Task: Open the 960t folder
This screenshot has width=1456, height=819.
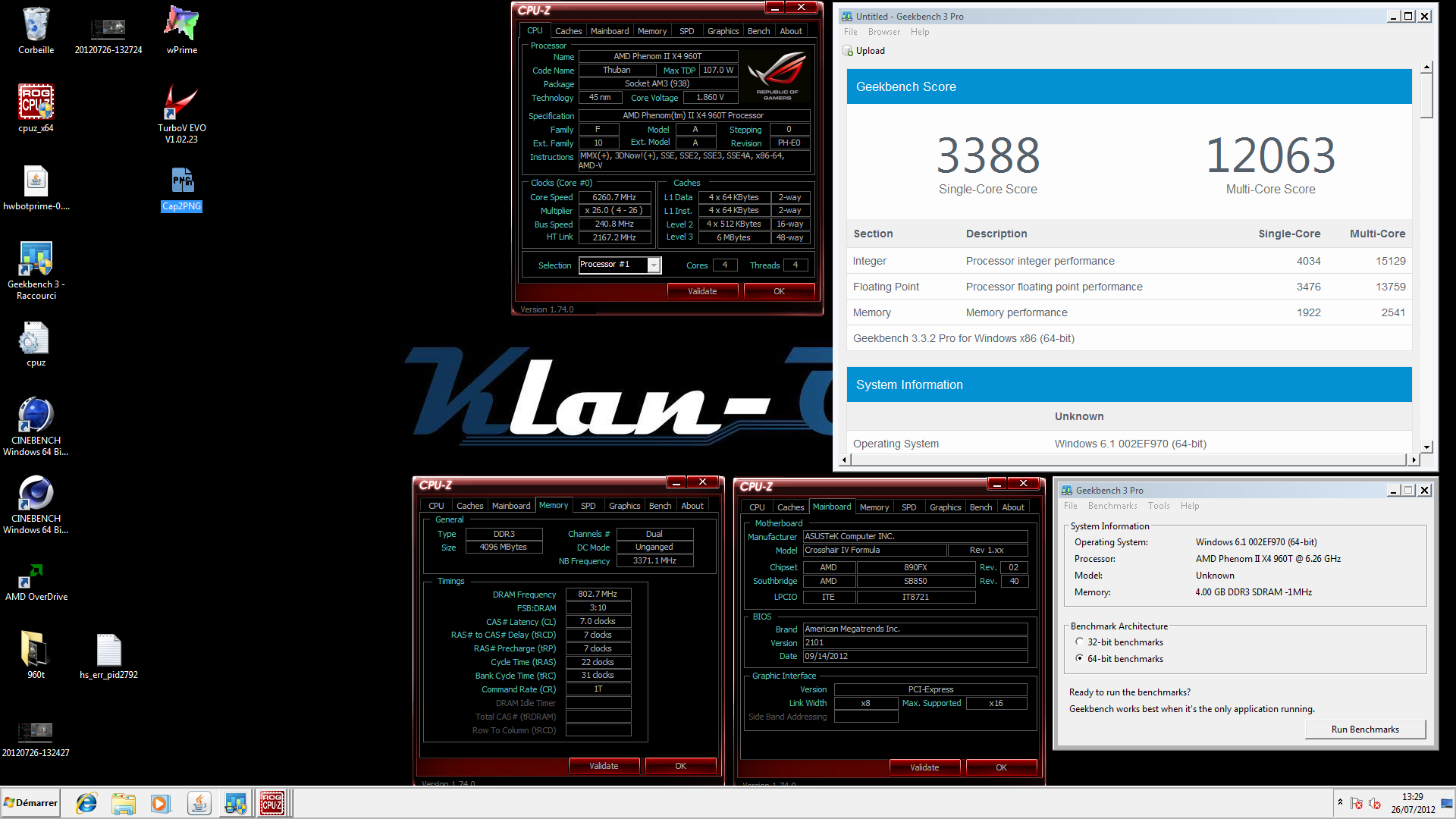Action: [36, 654]
